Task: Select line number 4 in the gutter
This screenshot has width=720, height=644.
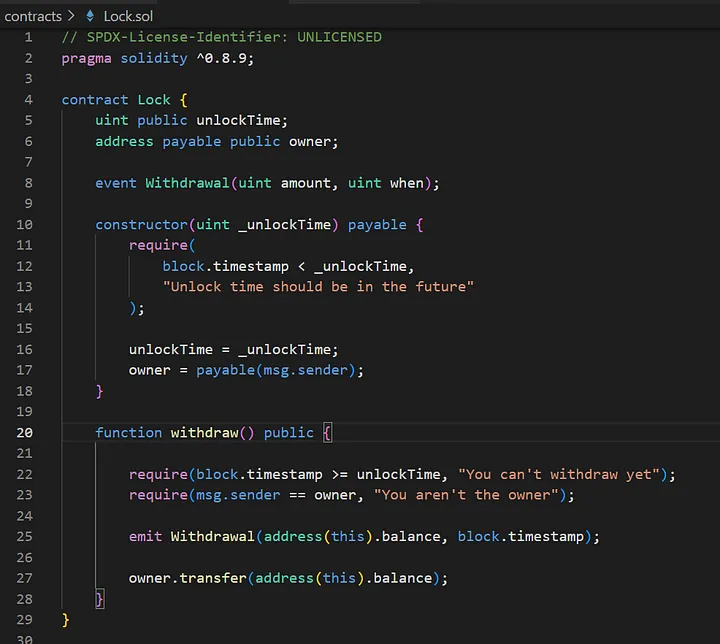Action: [28, 100]
